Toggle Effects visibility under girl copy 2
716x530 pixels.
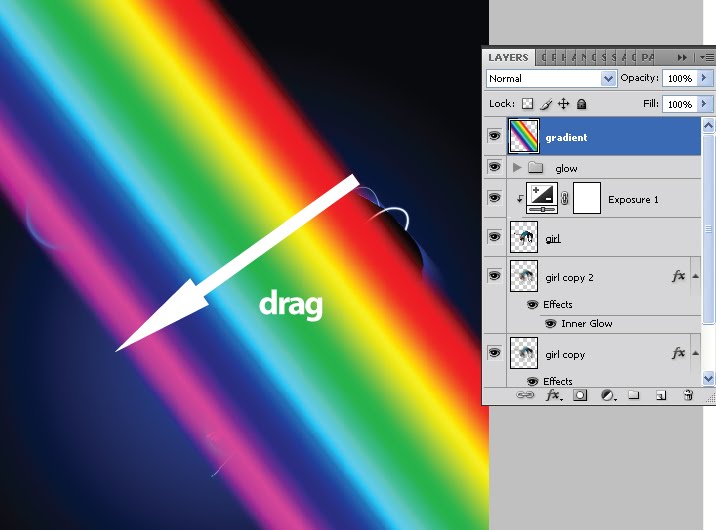click(532, 304)
